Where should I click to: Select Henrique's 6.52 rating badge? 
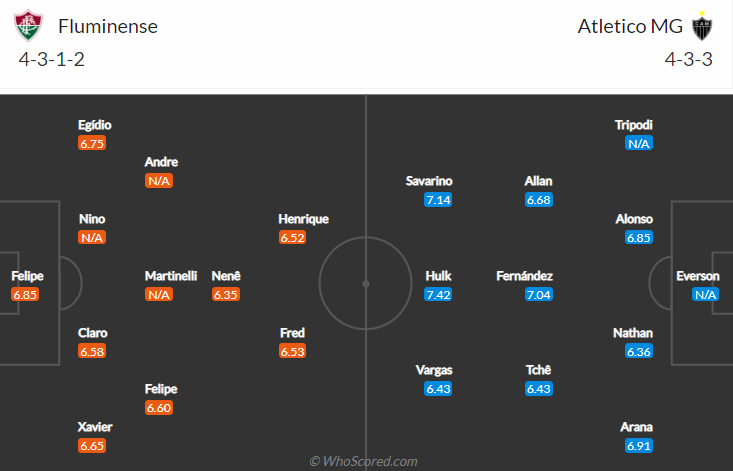point(292,237)
